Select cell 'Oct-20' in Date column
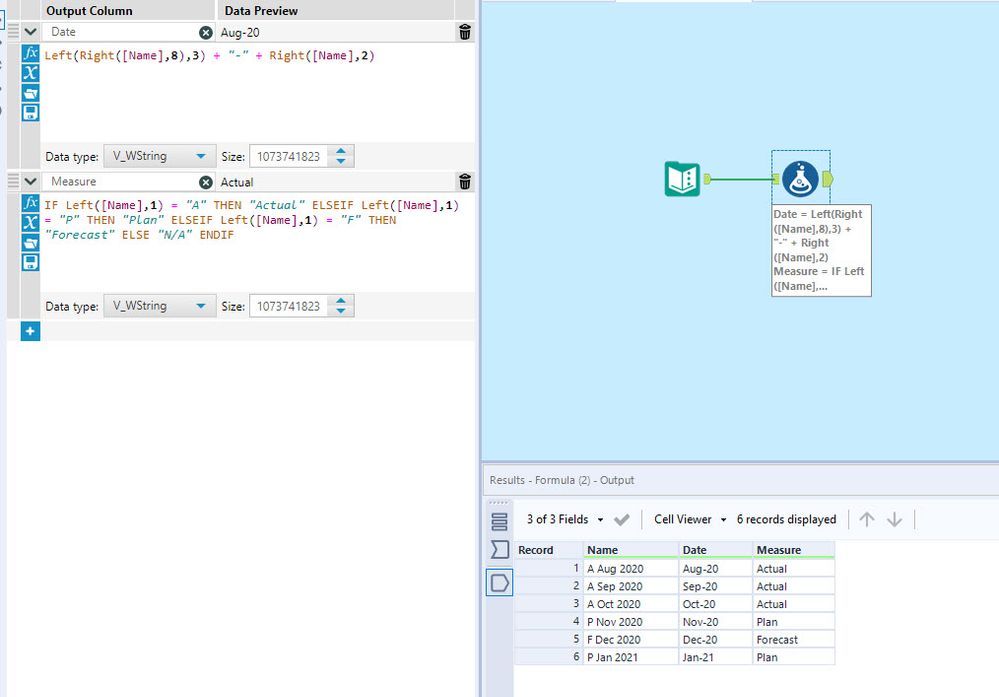 [715, 604]
